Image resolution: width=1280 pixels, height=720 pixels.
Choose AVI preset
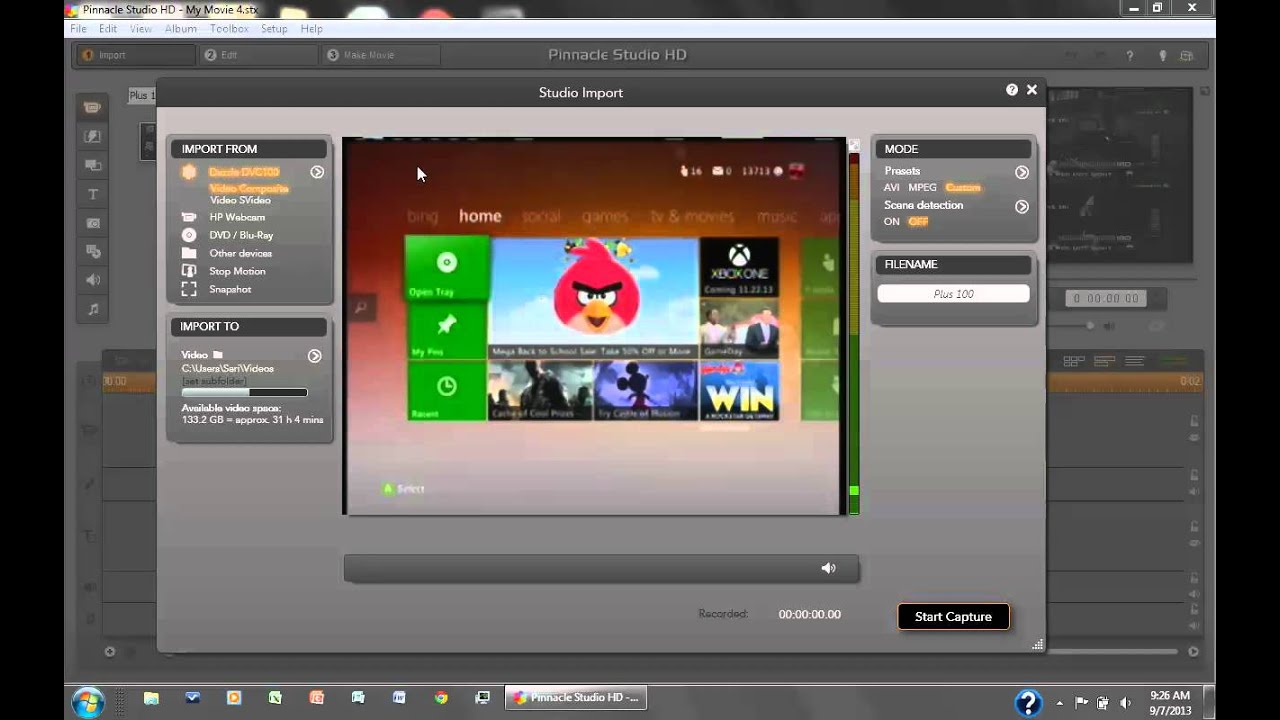tap(892, 188)
